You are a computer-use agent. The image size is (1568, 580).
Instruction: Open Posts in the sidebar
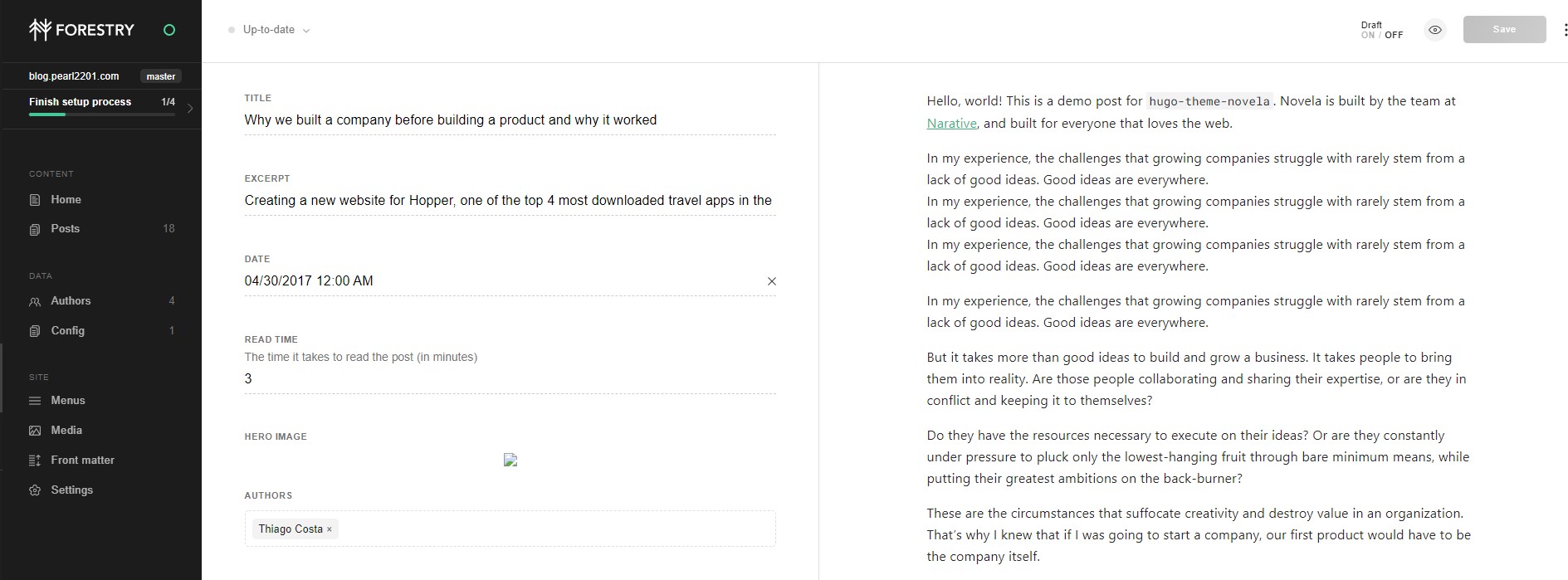click(x=66, y=229)
